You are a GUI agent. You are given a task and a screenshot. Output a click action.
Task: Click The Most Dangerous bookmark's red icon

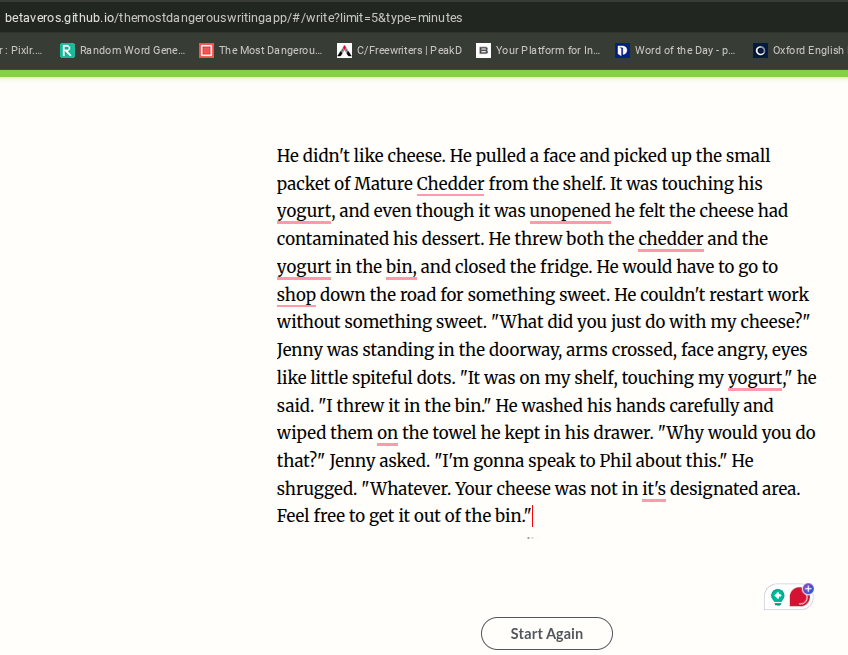coord(206,50)
